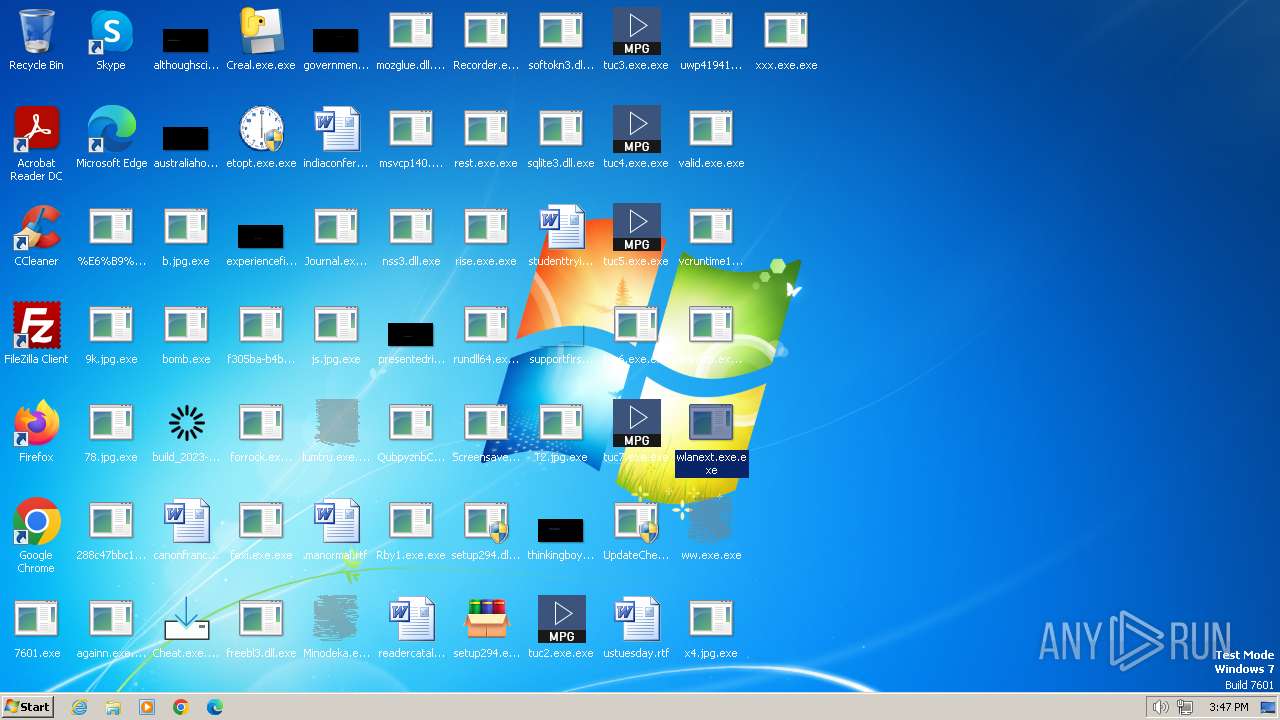This screenshot has width=1280, height=720.
Task: Select the setup294.dl shield icon
Action: coord(487,522)
